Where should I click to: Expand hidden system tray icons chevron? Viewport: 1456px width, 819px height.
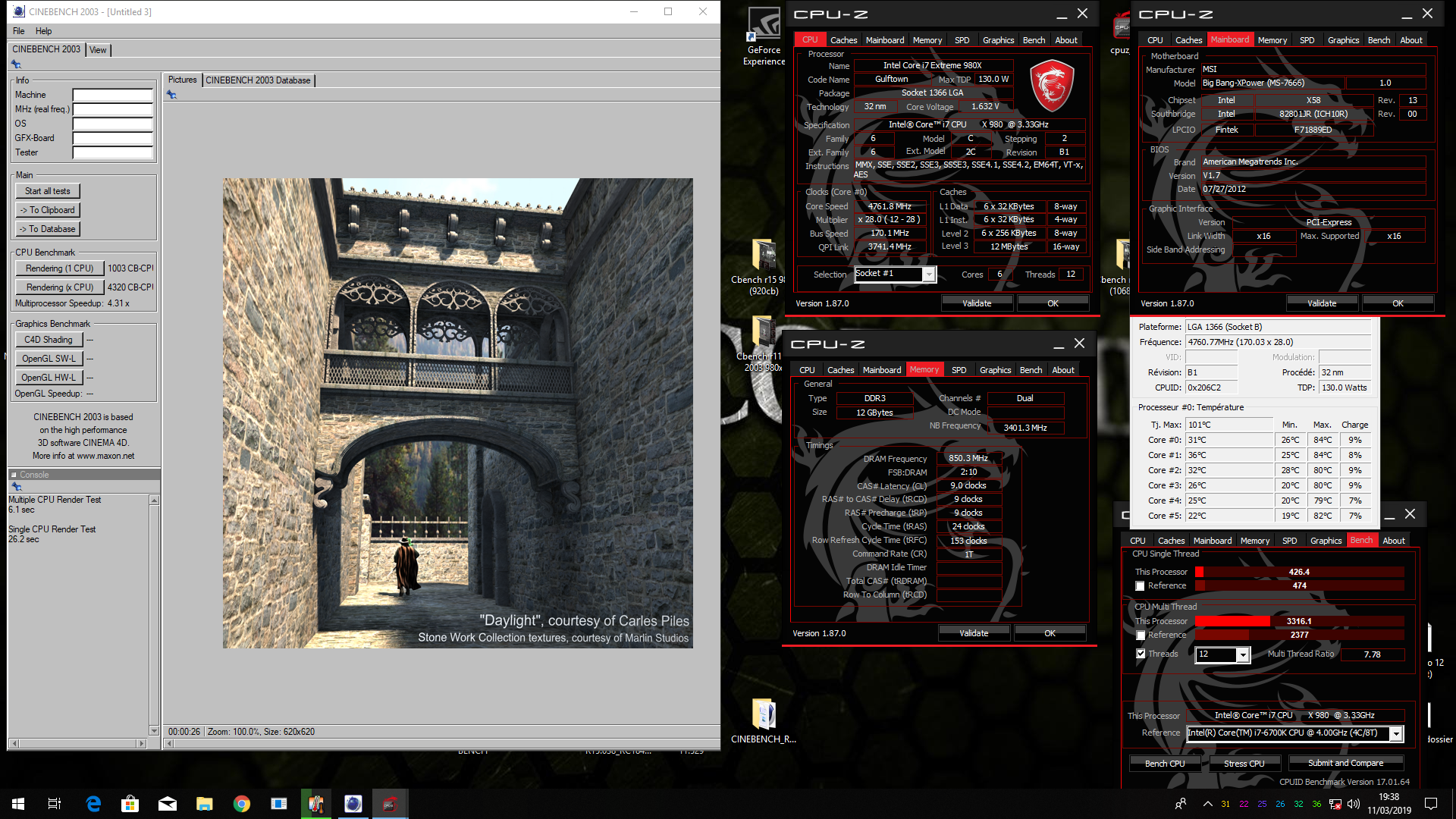pyautogui.click(x=1207, y=804)
